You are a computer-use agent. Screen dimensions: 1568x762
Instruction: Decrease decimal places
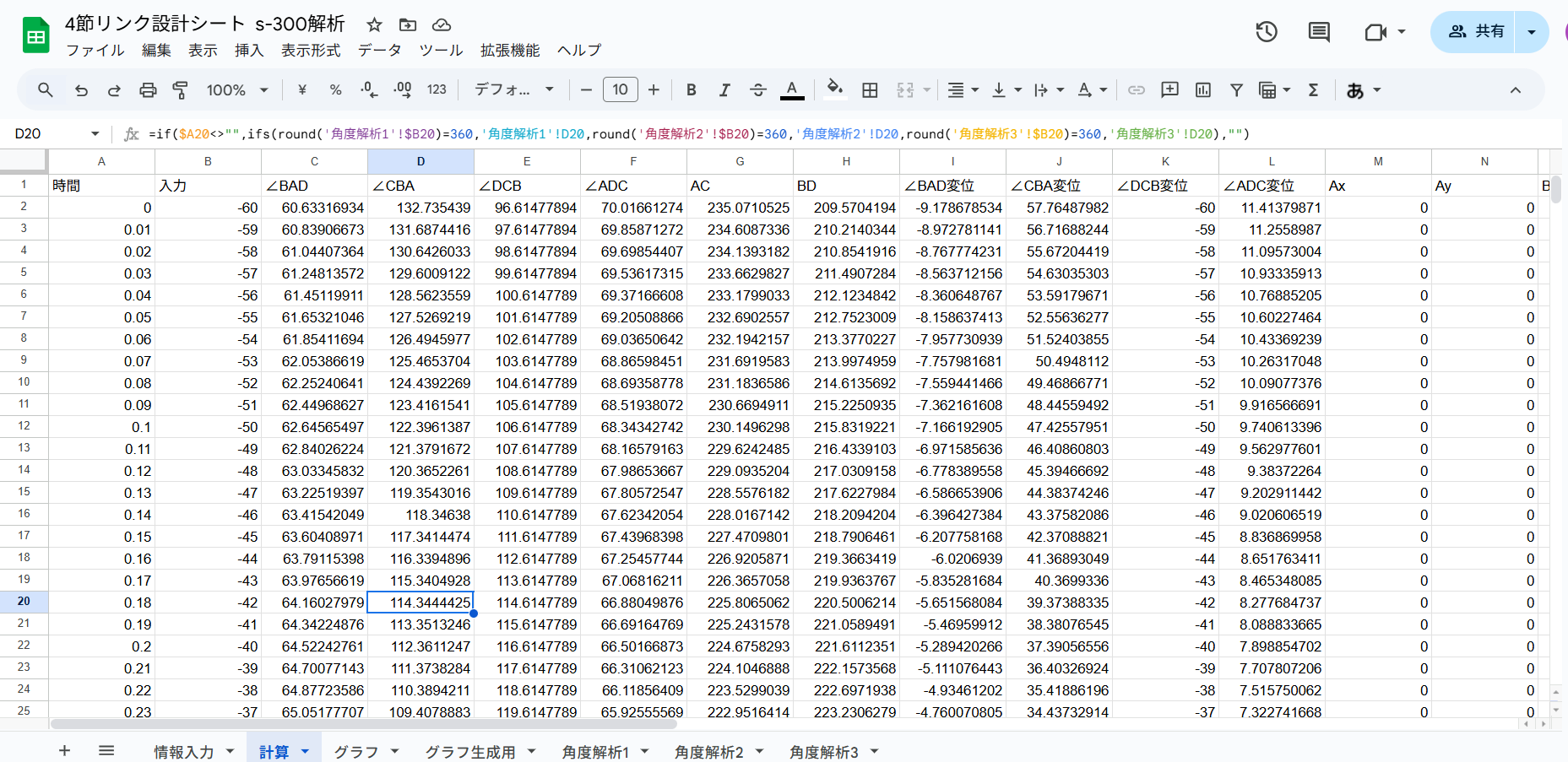(x=369, y=90)
